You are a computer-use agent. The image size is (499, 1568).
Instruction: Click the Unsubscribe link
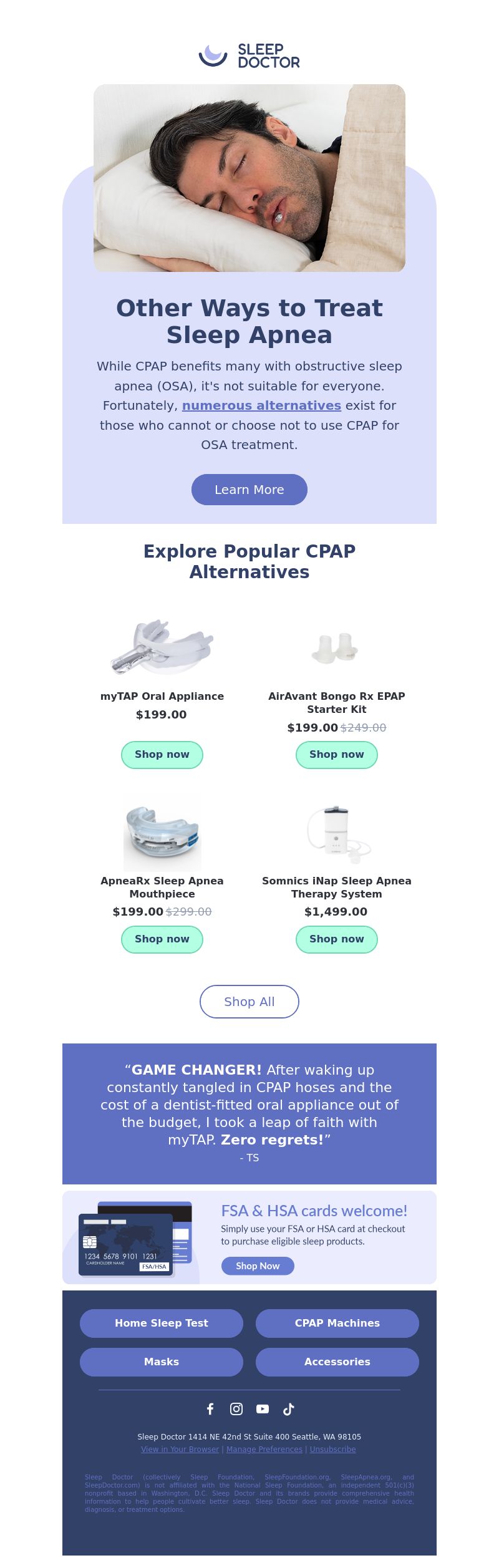tap(333, 1449)
